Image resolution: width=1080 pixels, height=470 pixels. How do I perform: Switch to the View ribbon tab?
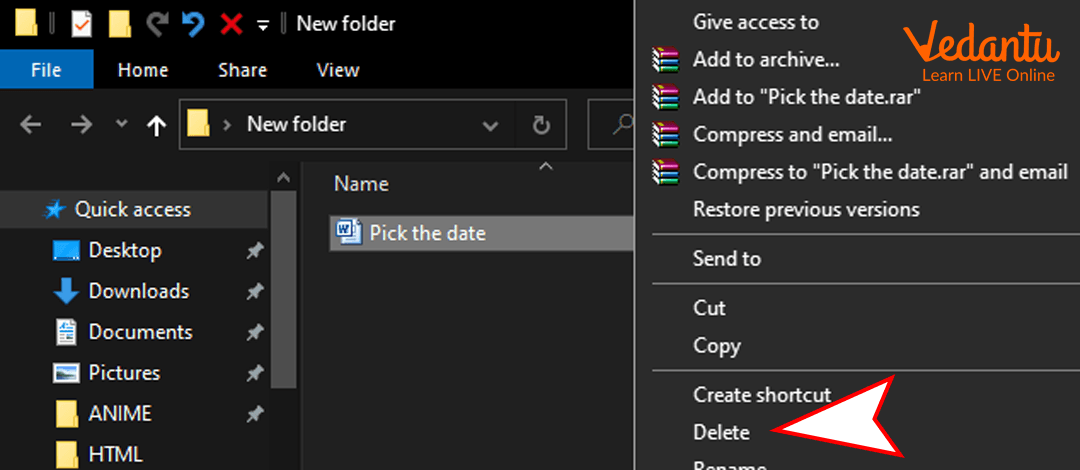[337, 70]
